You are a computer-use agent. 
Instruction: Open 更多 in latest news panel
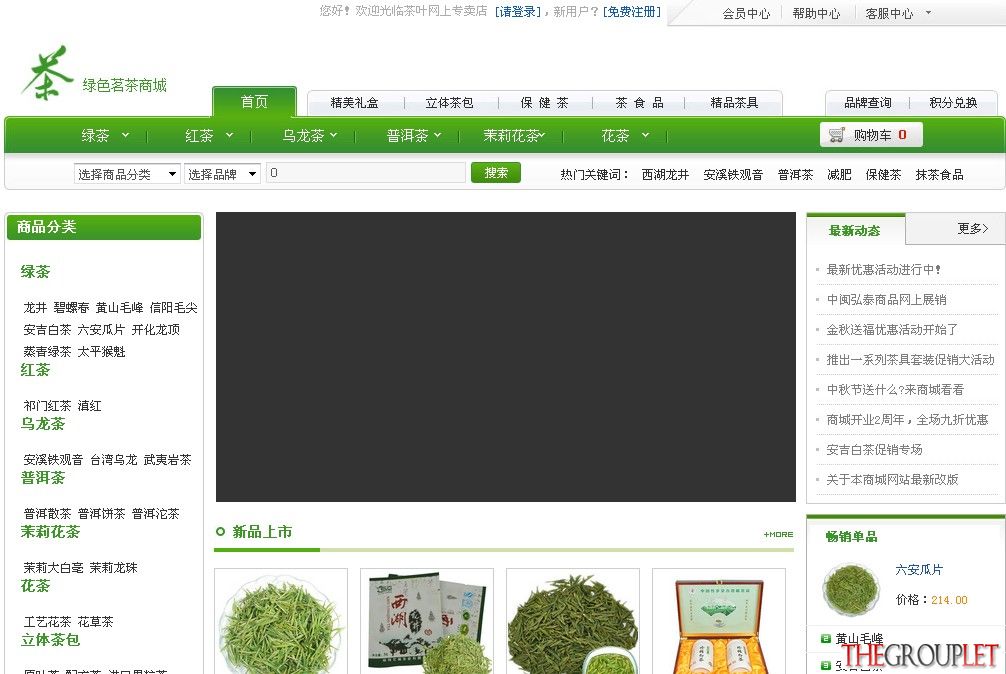point(973,228)
